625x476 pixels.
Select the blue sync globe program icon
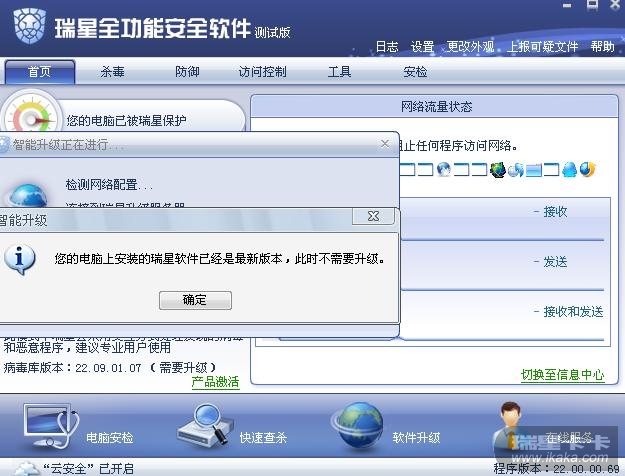(516, 170)
